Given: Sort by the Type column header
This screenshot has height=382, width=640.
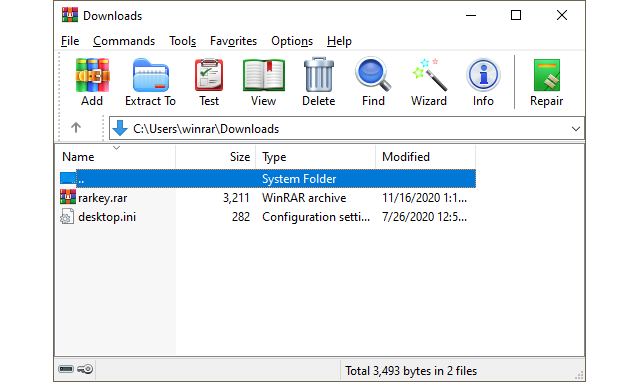Looking at the screenshot, I should click(316, 157).
